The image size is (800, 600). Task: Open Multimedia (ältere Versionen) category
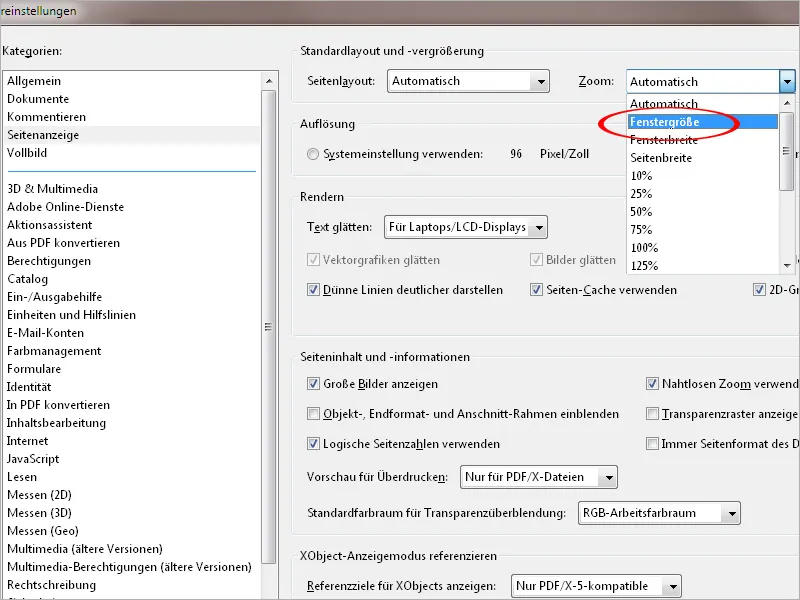pyautogui.click(x=85, y=549)
